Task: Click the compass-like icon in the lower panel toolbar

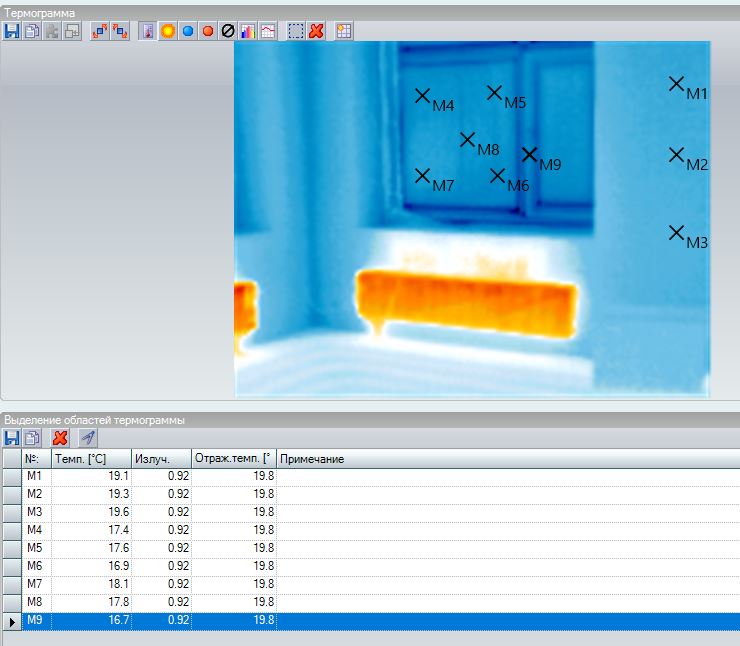Action: pyautogui.click(x=88, y=438)
